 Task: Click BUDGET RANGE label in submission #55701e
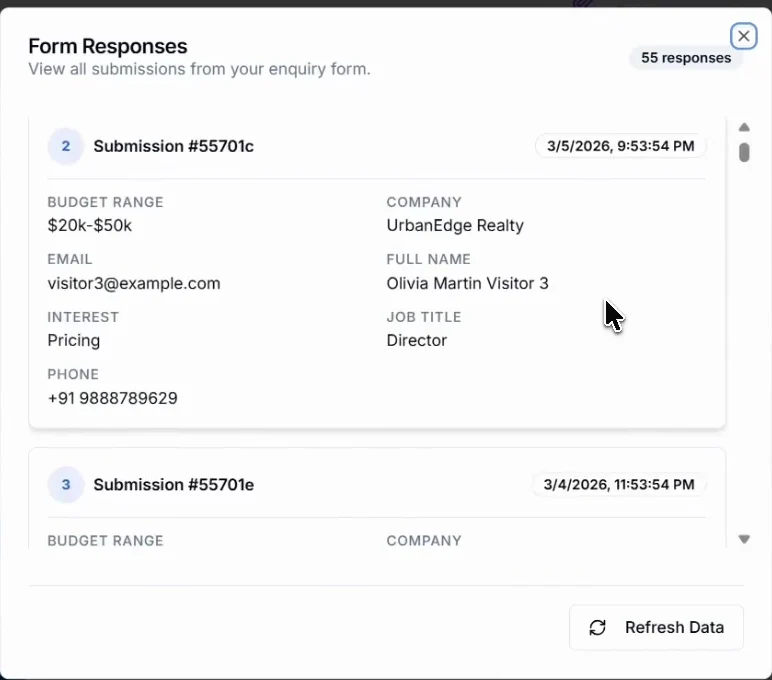pos(105,541)
